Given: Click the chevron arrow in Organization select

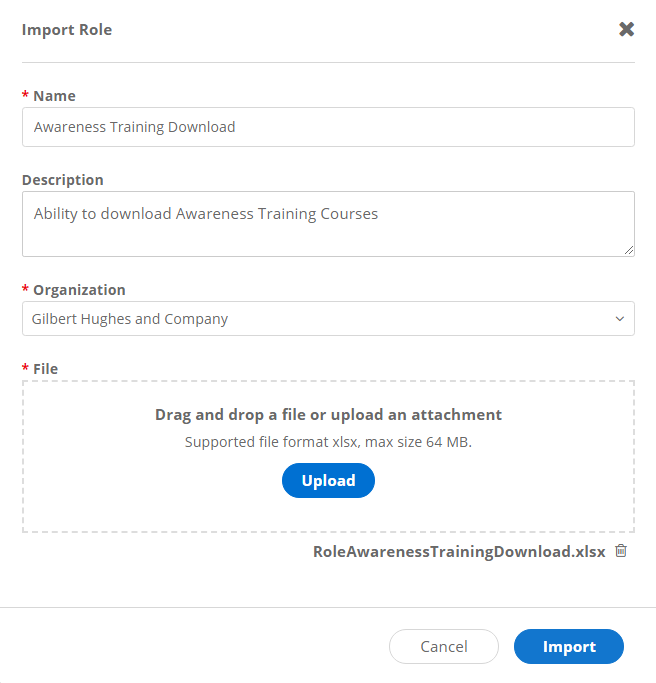Looking at the screenshot, I should pos(620,319).
